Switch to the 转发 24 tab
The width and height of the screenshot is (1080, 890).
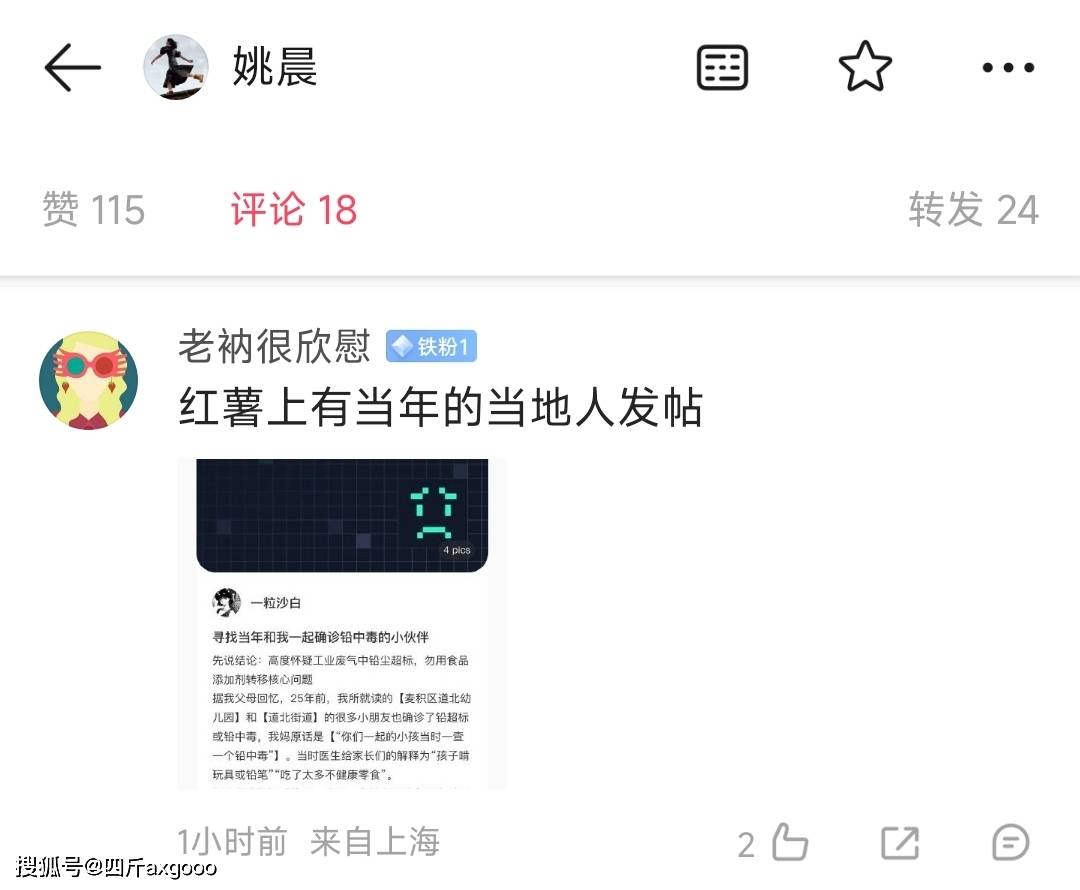tap(973, 209)
